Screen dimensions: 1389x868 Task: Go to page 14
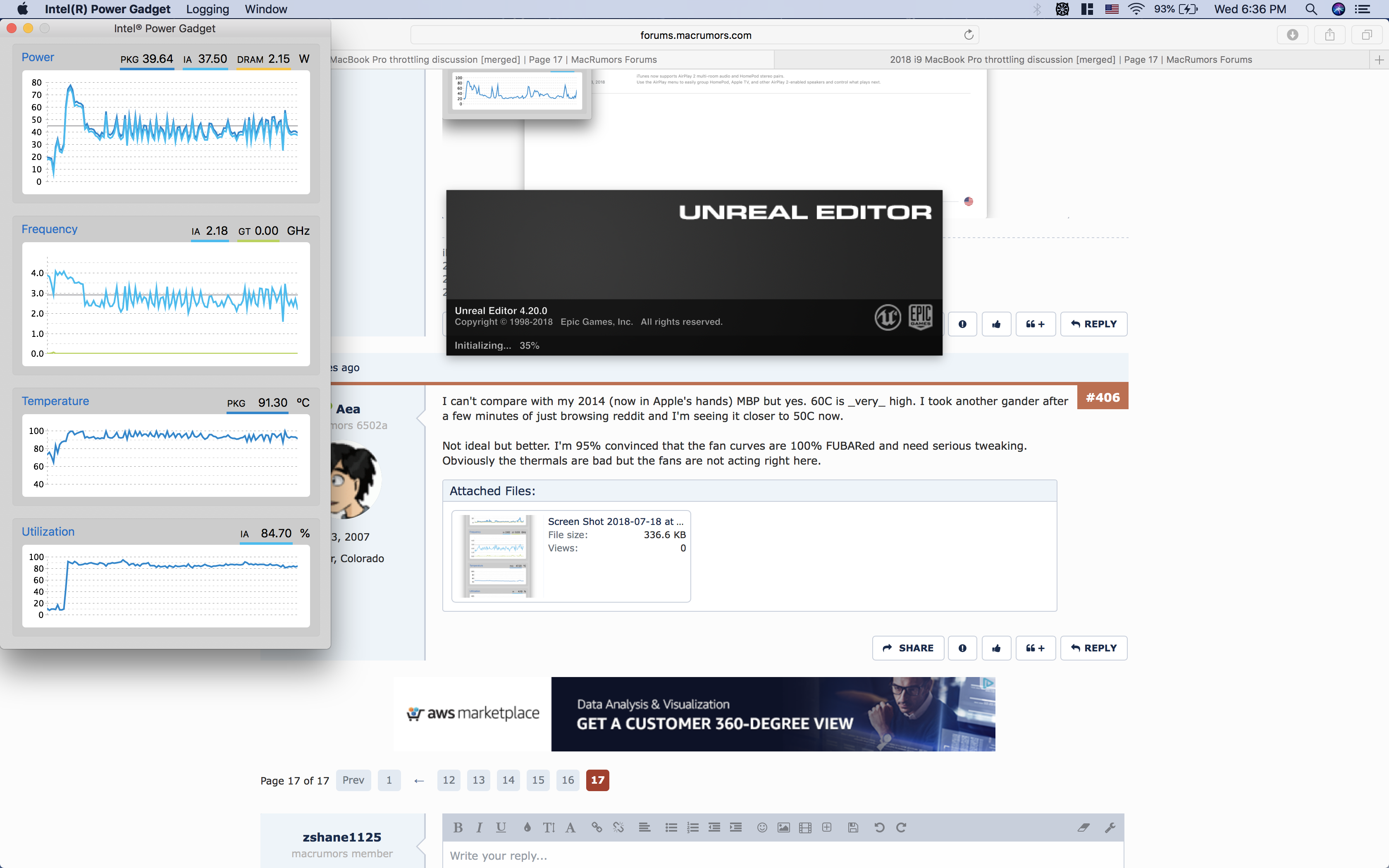click(x=508, y=780)
